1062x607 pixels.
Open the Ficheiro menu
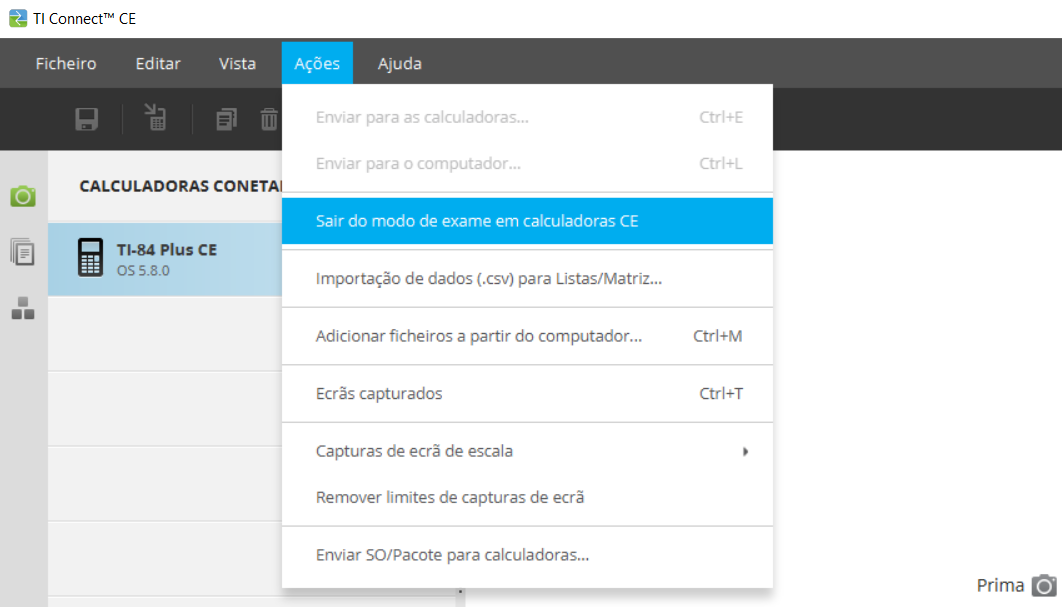(x=66, y=63)
